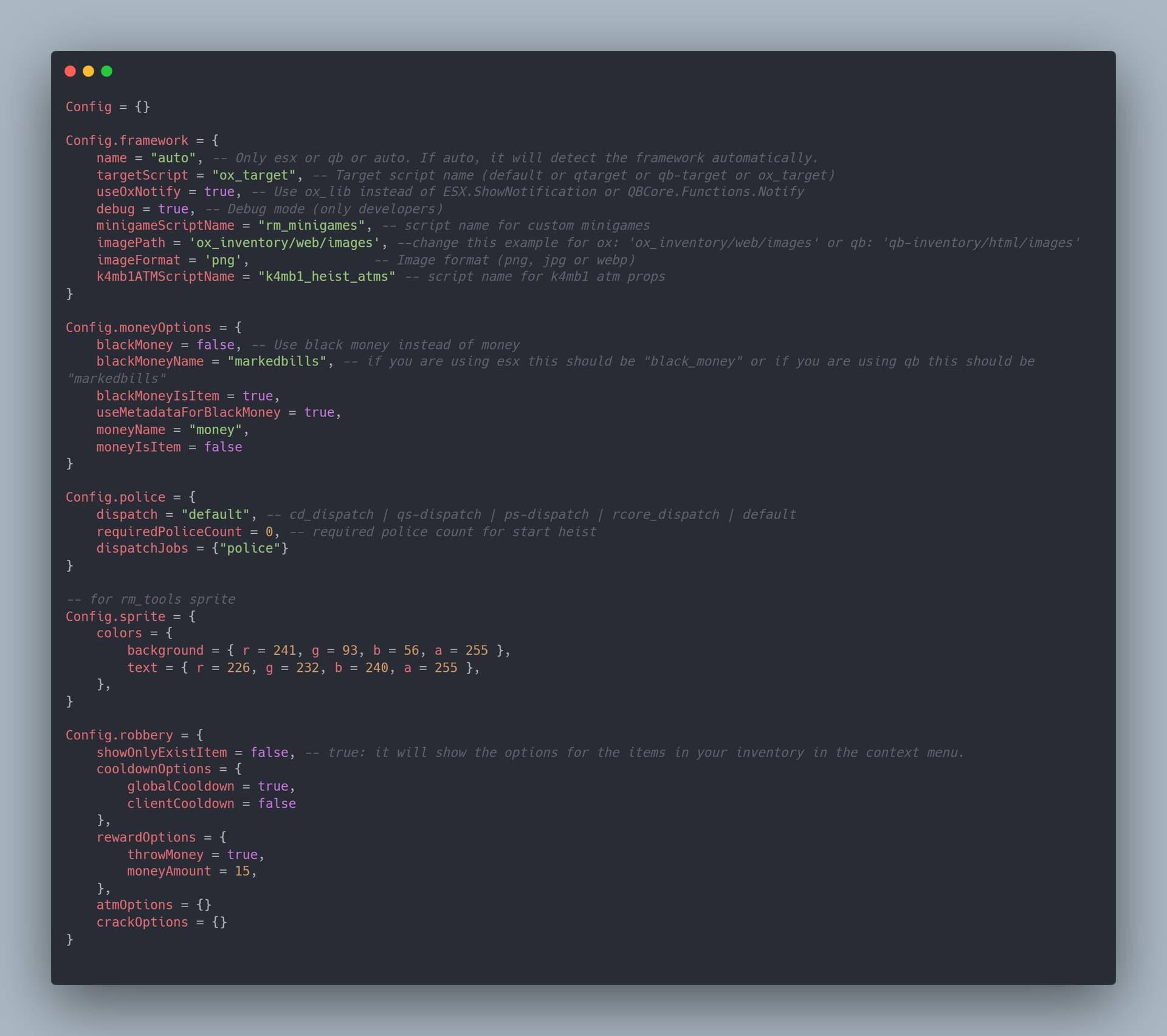Click the 'crackOptions' key
The image size is (1167, 1036).
coord(142,922)
